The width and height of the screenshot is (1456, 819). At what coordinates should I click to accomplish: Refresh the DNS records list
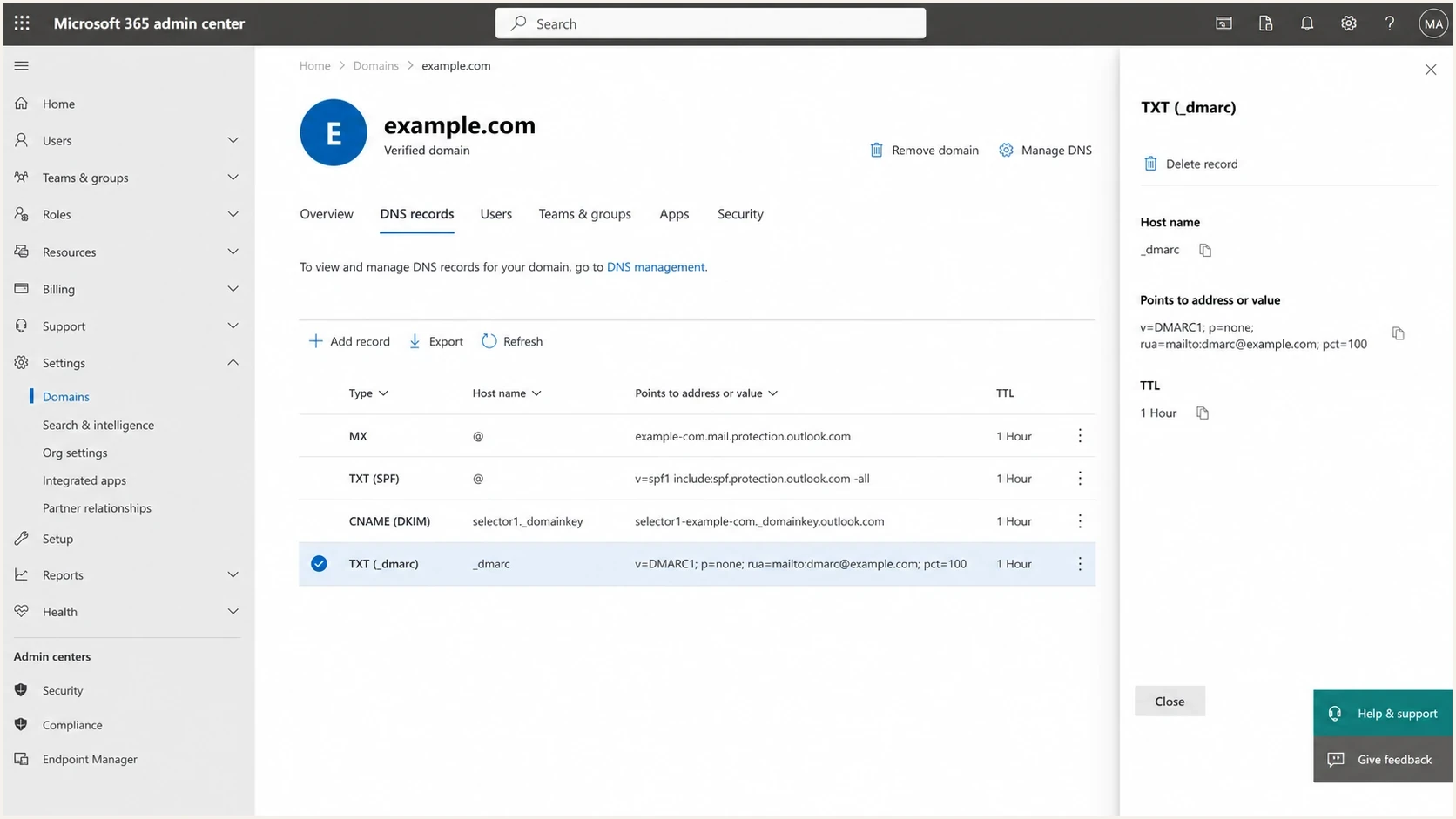point(512,341)
